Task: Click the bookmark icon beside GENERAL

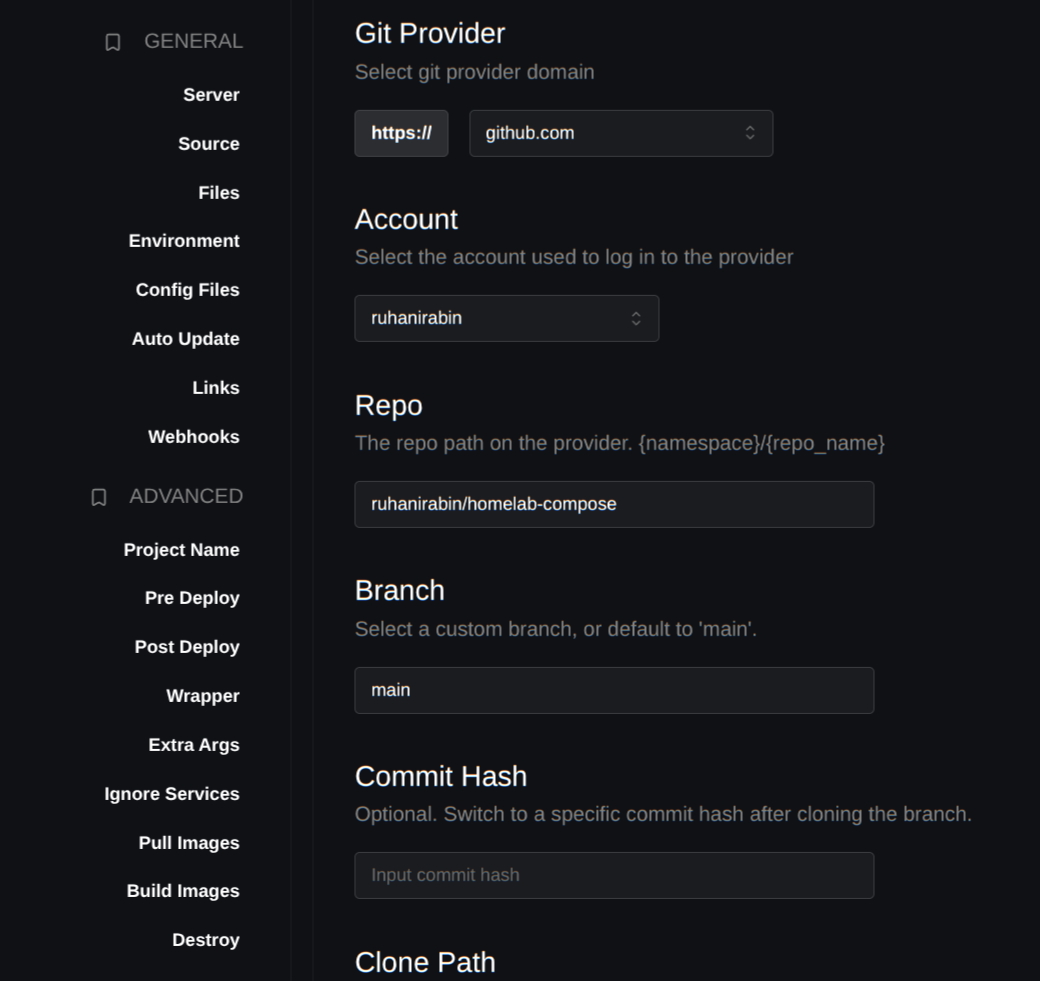Action: [x=113, y=42]
